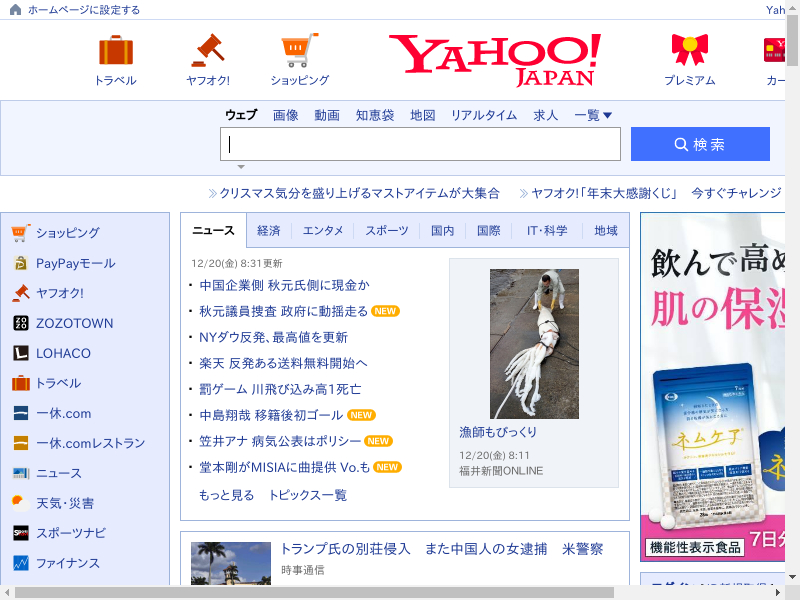Select the 動画 search tab

click(x=327, y=115)
